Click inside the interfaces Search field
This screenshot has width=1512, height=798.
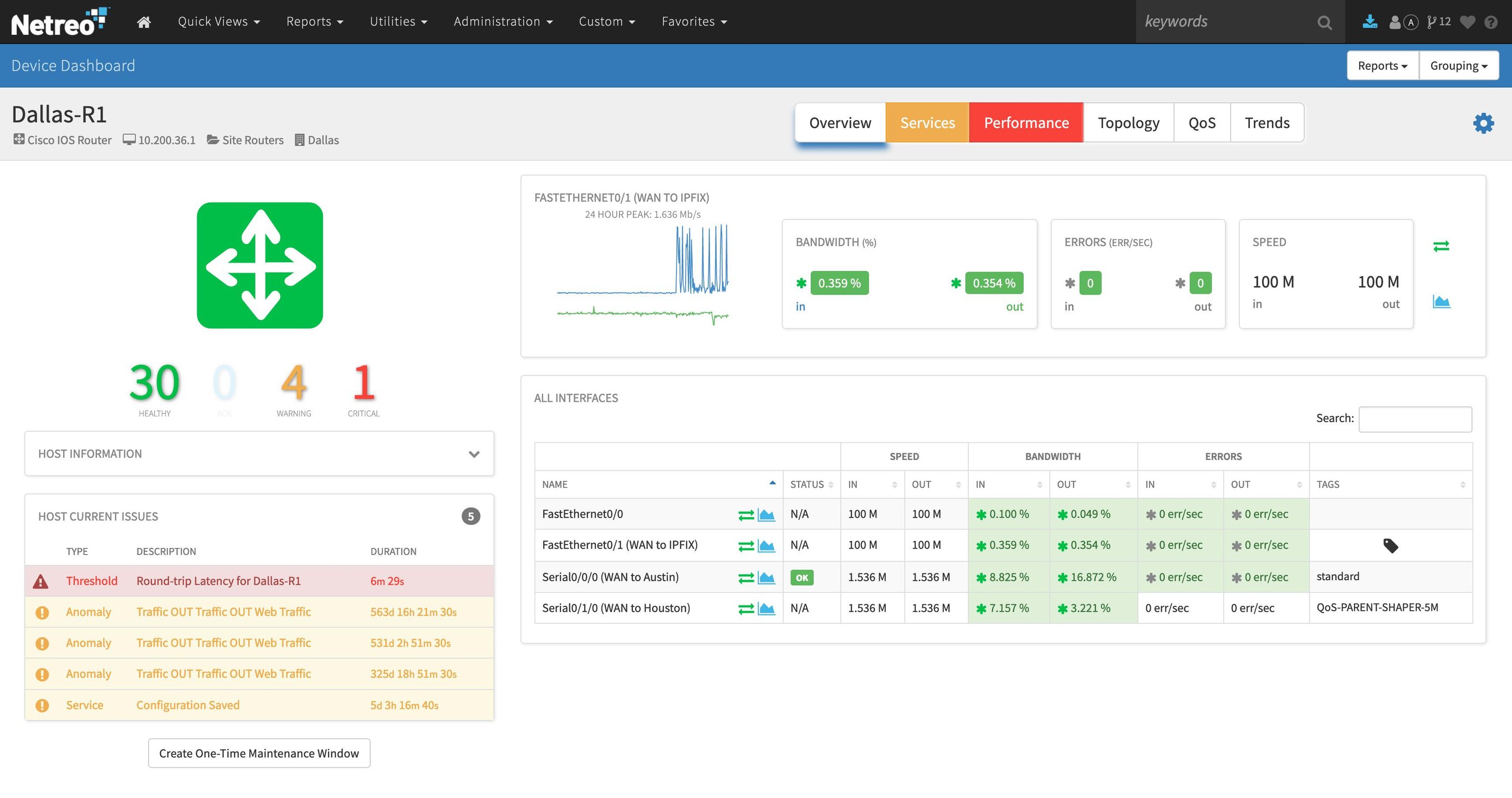1415,418
